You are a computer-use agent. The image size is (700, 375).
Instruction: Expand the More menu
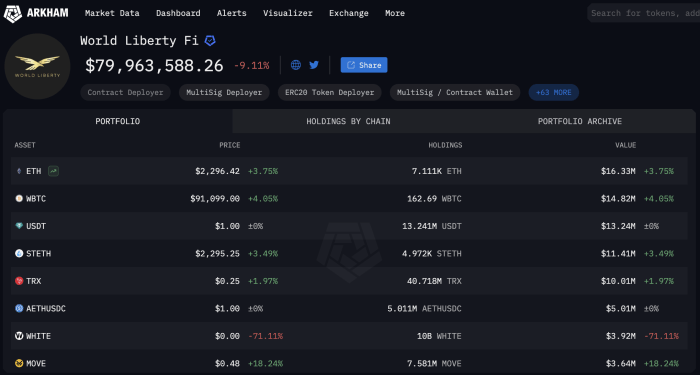(395, 13)
